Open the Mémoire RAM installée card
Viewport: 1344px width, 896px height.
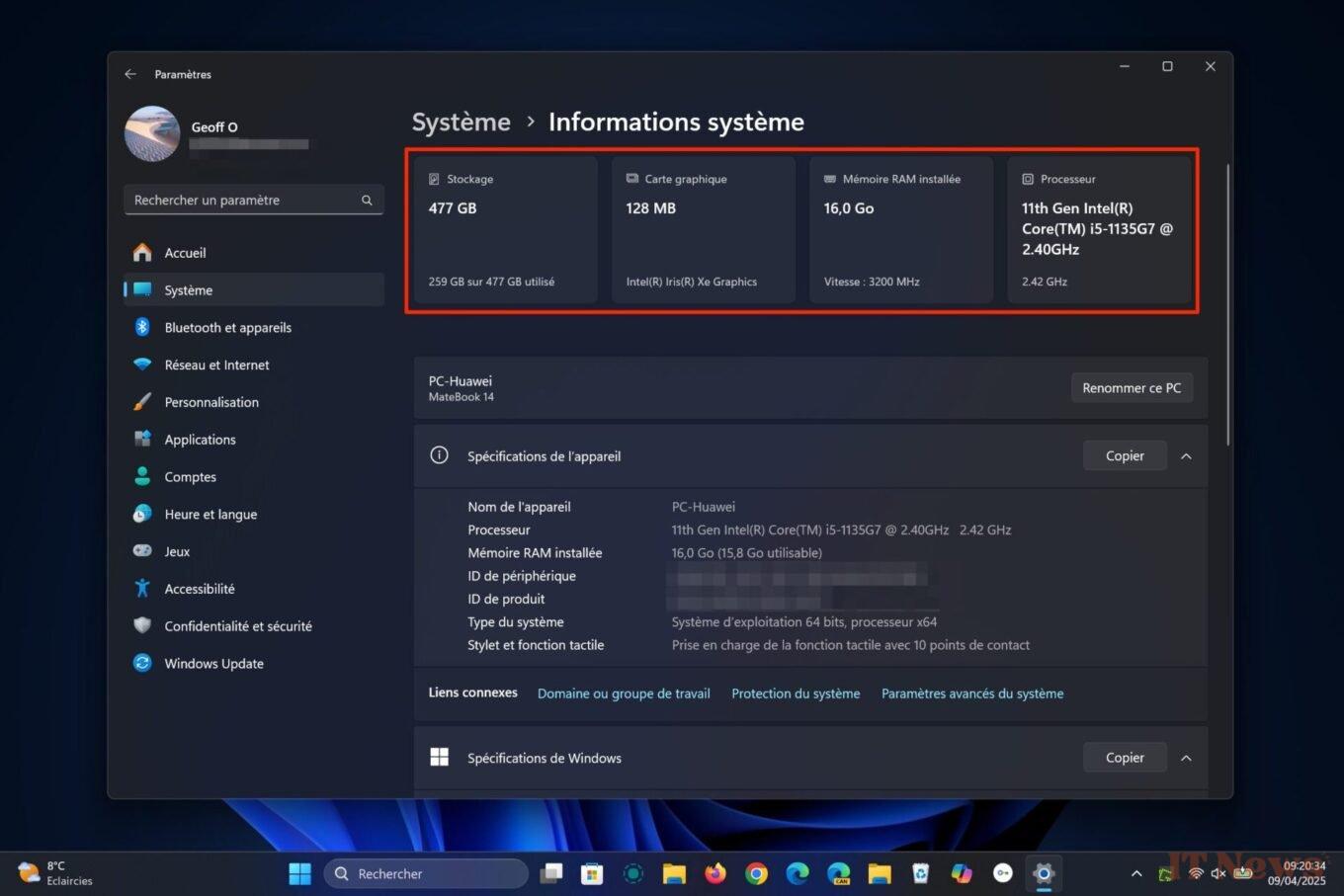(901, 229)
